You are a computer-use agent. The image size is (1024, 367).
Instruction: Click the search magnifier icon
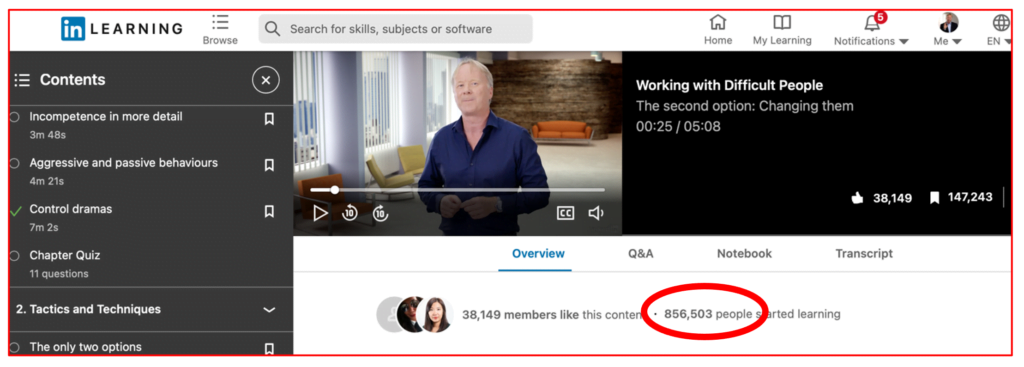tap(272, 29)
